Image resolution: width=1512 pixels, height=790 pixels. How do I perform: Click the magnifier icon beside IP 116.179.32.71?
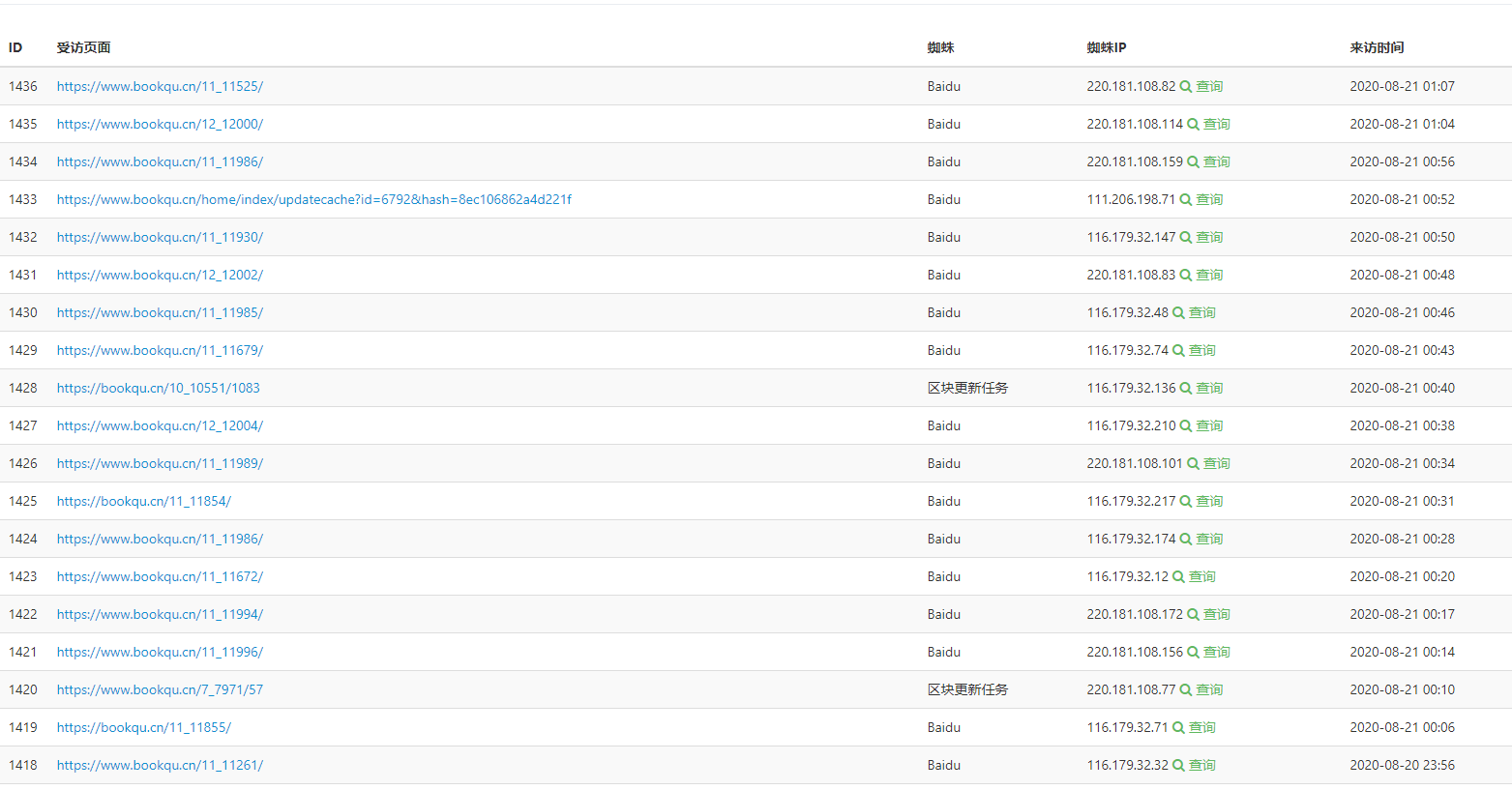point(1179,728)
